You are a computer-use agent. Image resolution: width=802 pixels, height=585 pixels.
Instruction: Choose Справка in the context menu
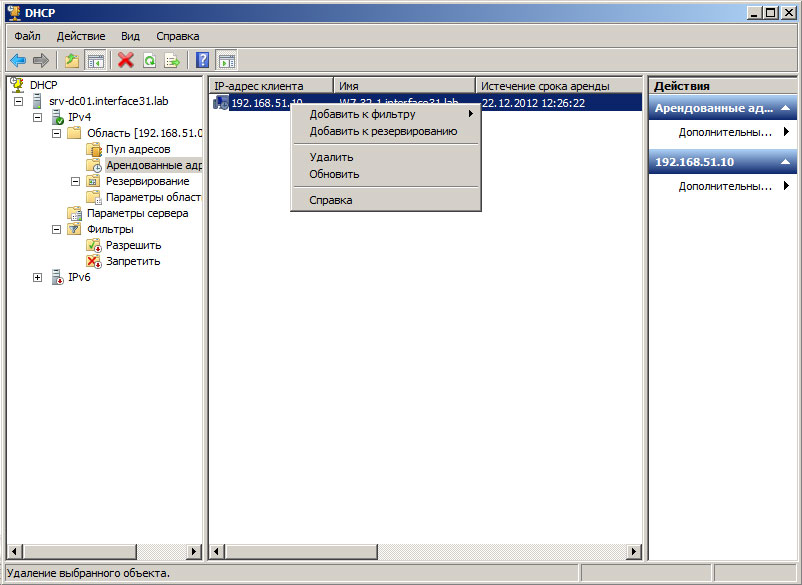pyautogui.click(x=386, y=200)
